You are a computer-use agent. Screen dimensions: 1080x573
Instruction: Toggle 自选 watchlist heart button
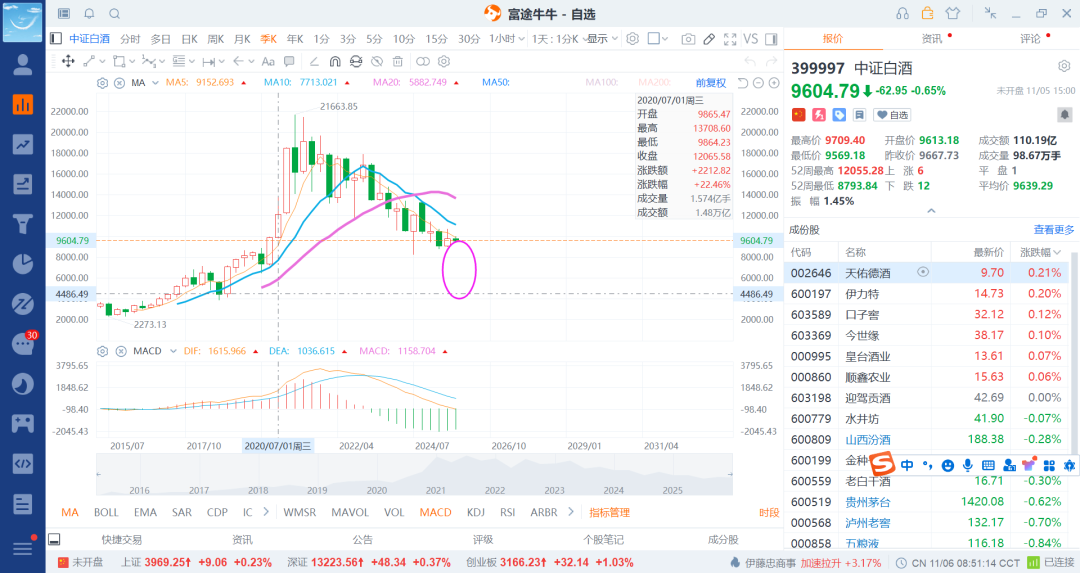(892, 115)
